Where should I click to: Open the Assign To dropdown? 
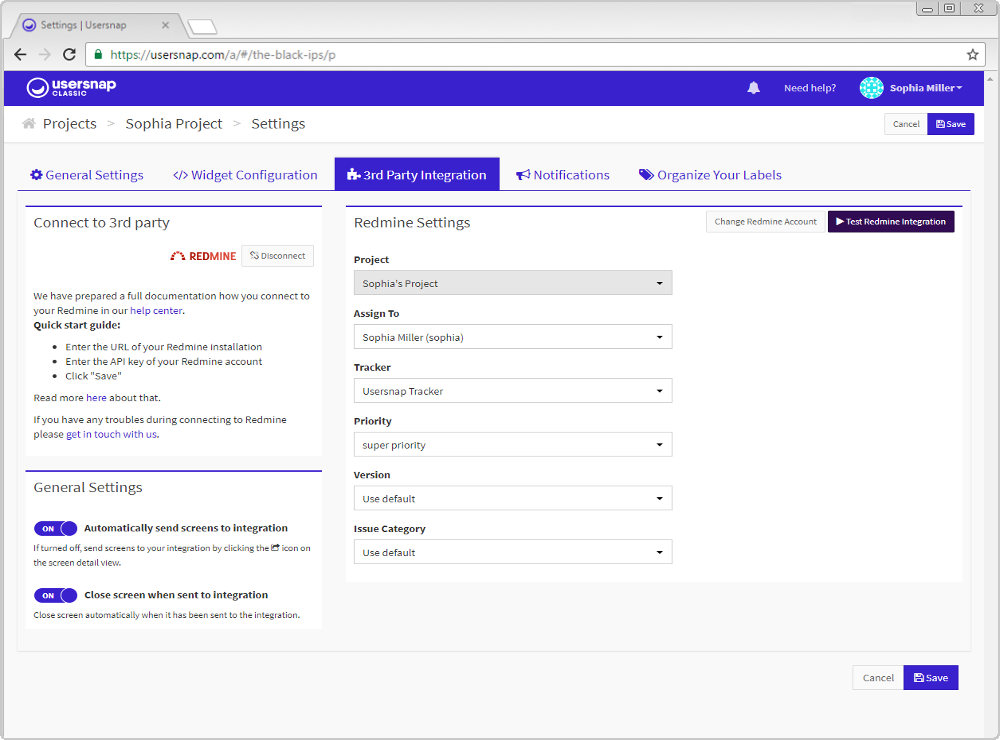coord(512,338)
